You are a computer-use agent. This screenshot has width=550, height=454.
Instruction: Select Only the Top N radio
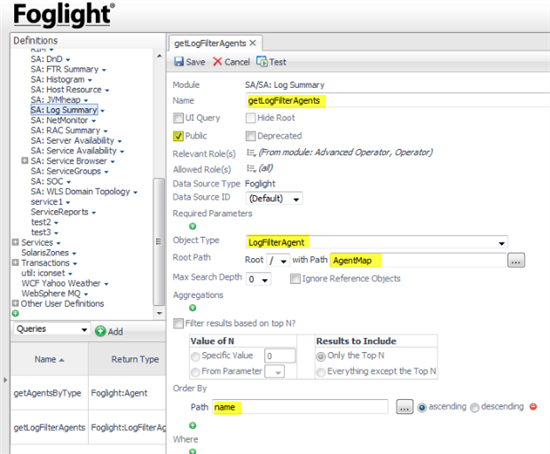coord(321,356)
